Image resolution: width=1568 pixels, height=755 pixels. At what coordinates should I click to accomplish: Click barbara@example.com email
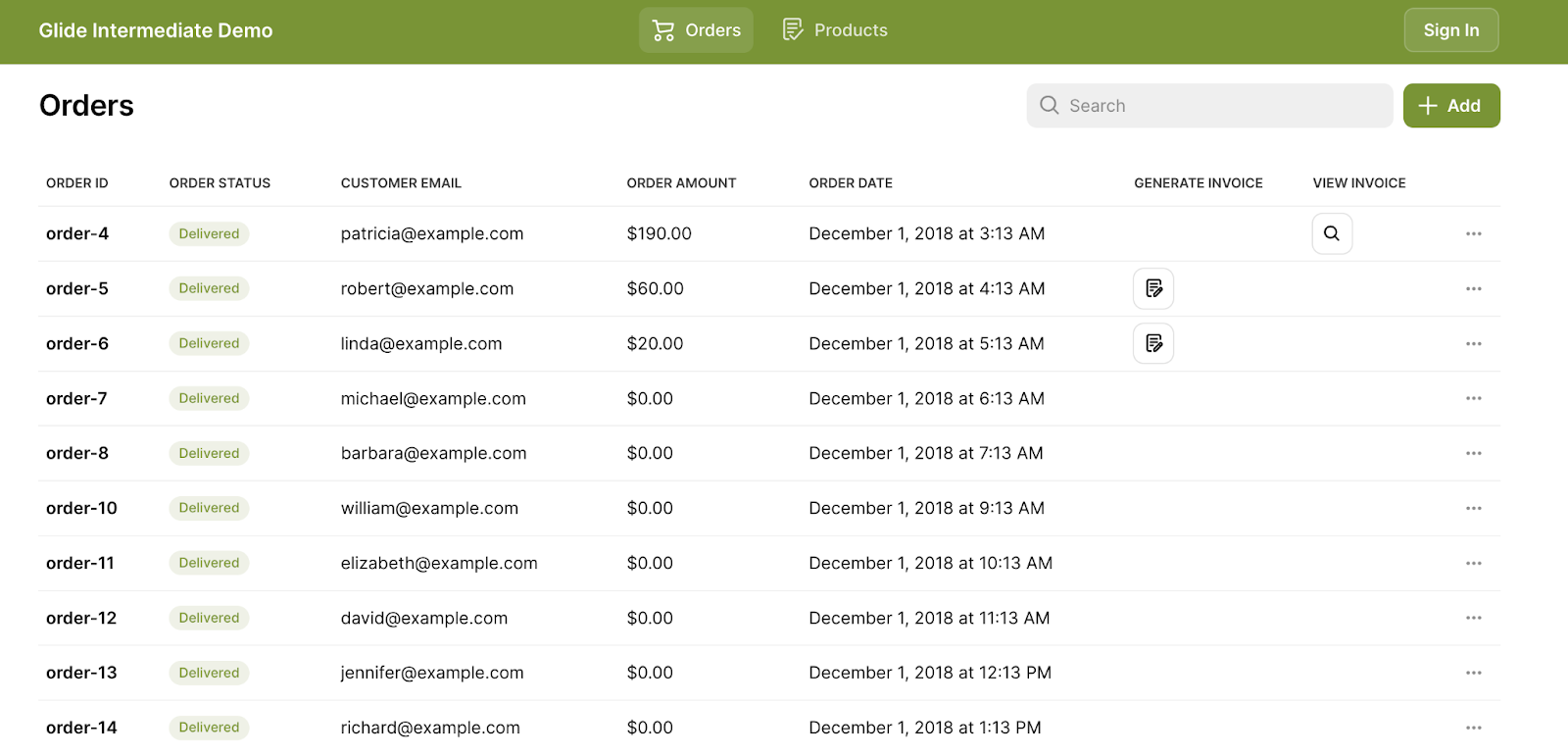pos(434,453)
